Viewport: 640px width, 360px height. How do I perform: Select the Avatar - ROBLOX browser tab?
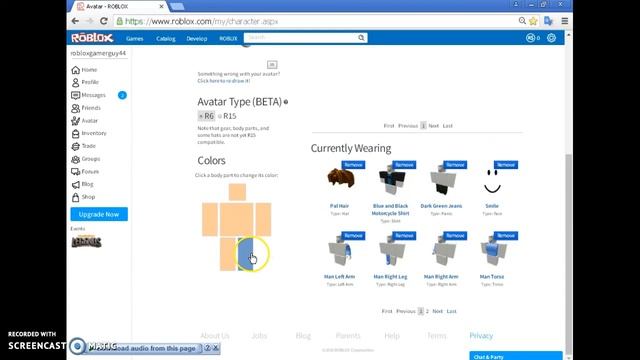click(119, 7)
